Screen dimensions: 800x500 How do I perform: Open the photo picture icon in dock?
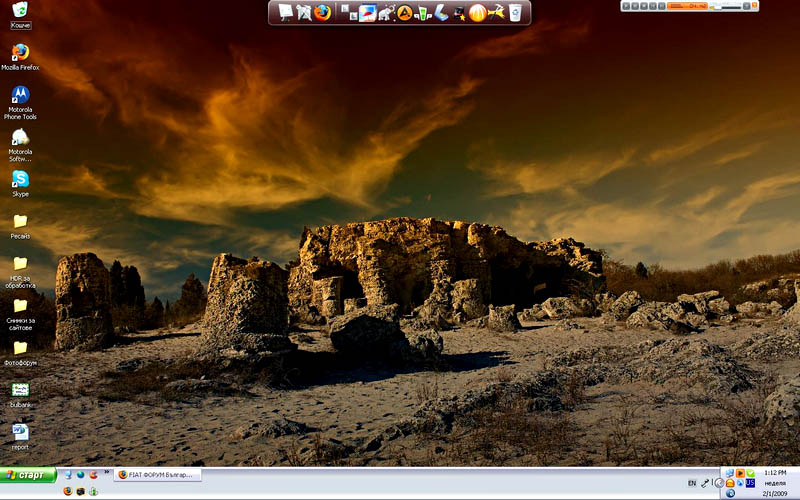click(x=367, y=13)
